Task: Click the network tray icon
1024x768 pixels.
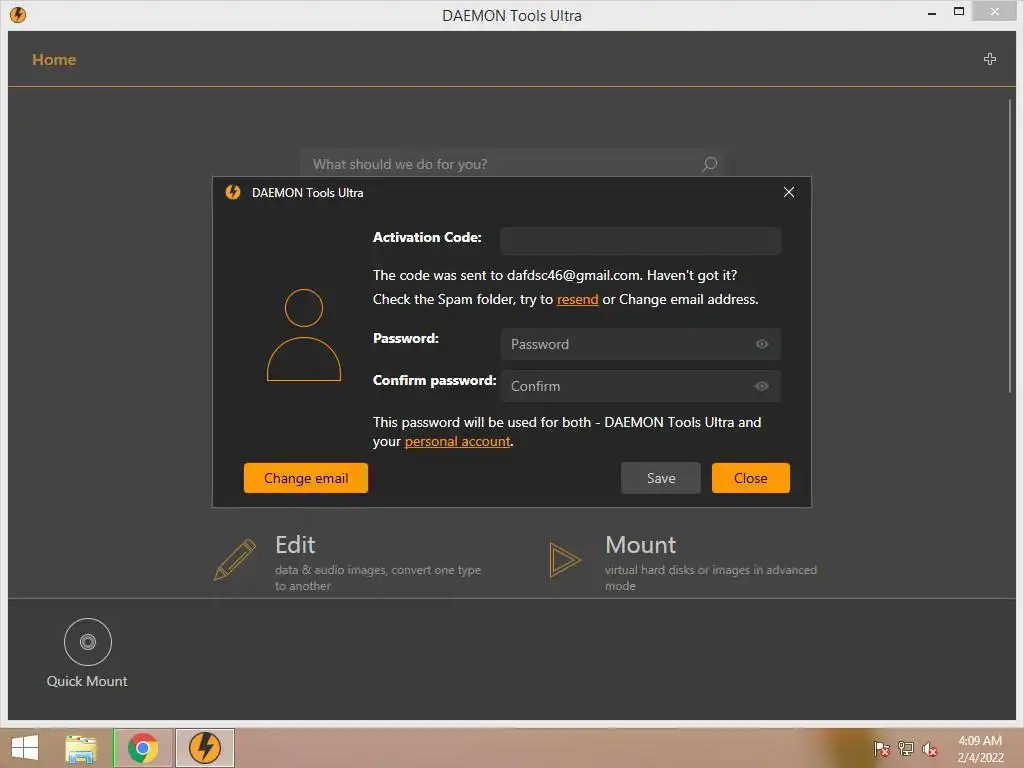Action: [x=906, y=749]
